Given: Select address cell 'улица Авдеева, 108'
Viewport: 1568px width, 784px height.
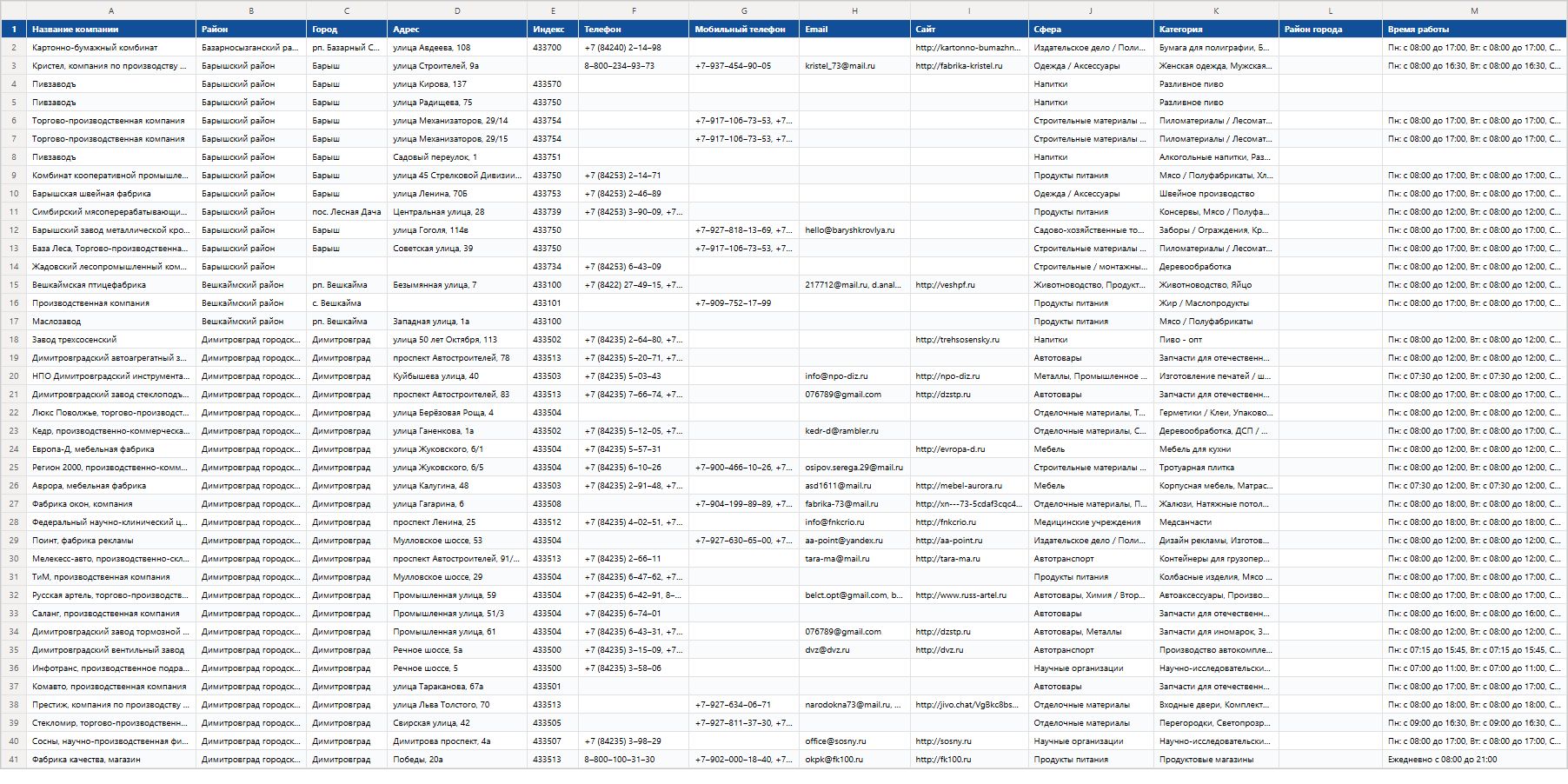Looking at the screenshot, I should (457, 48).
